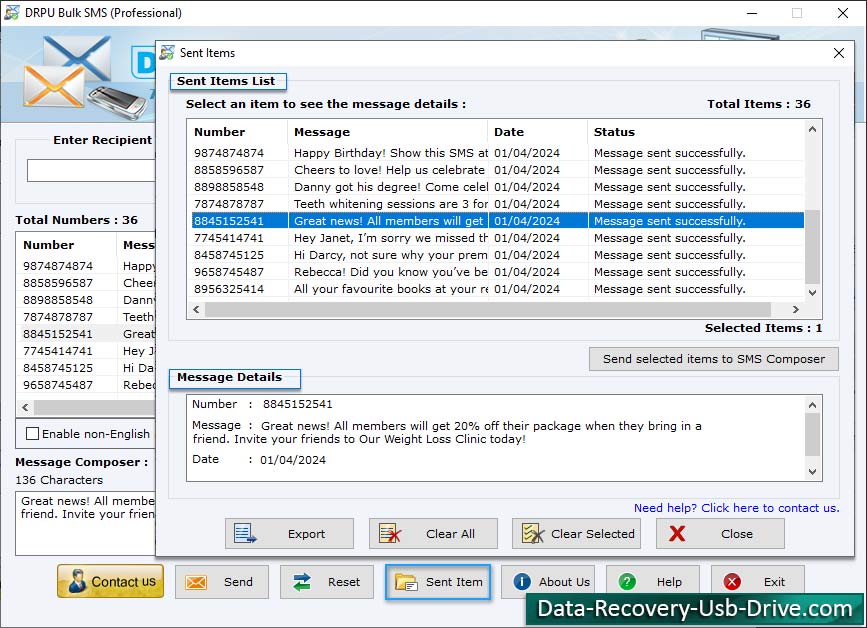Select highlighted sent item row 8845152541
867x628 pixels.
tap(498, 221)
